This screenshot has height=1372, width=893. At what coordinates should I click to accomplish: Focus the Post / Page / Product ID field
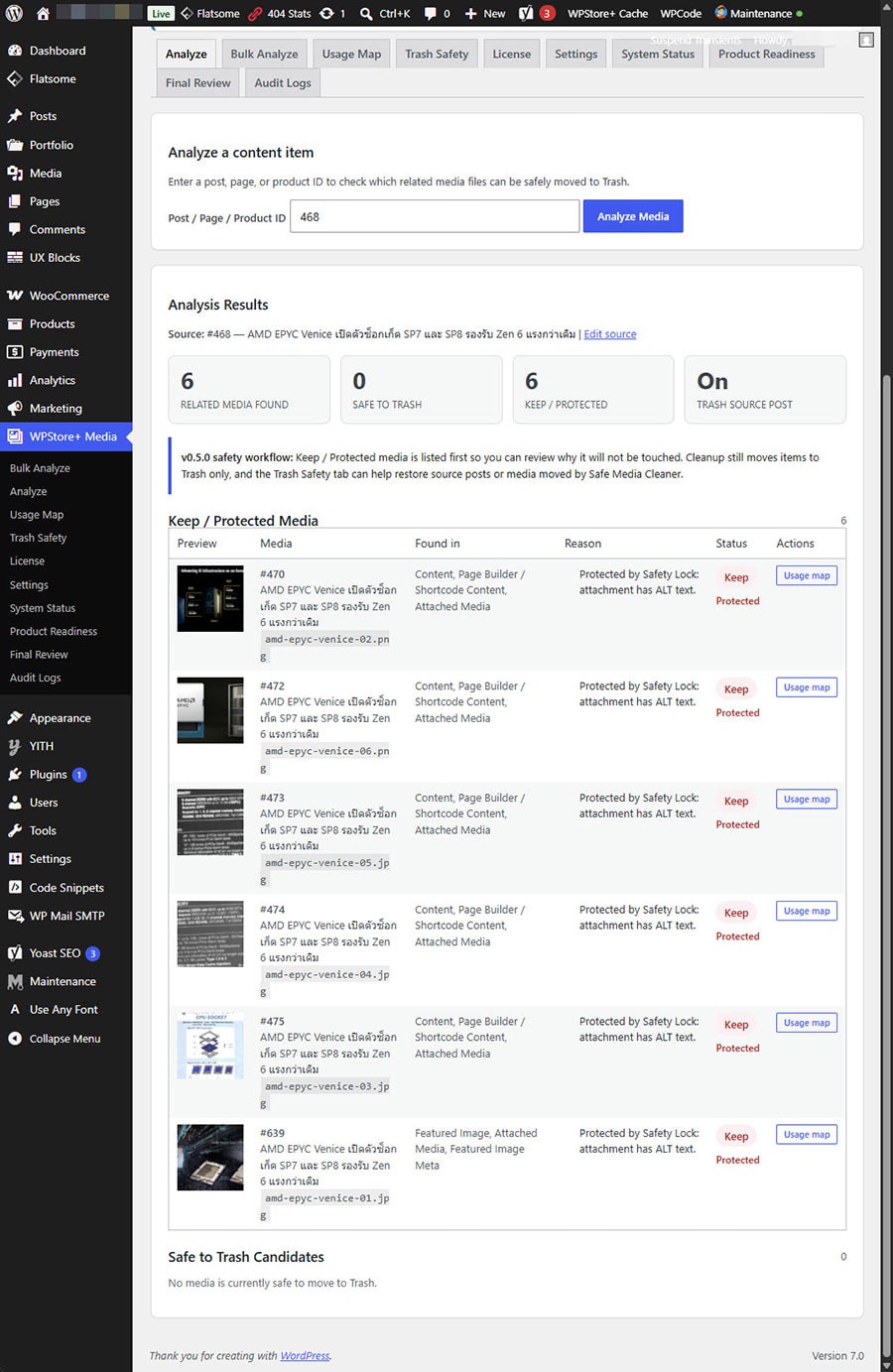coord(435,216)
